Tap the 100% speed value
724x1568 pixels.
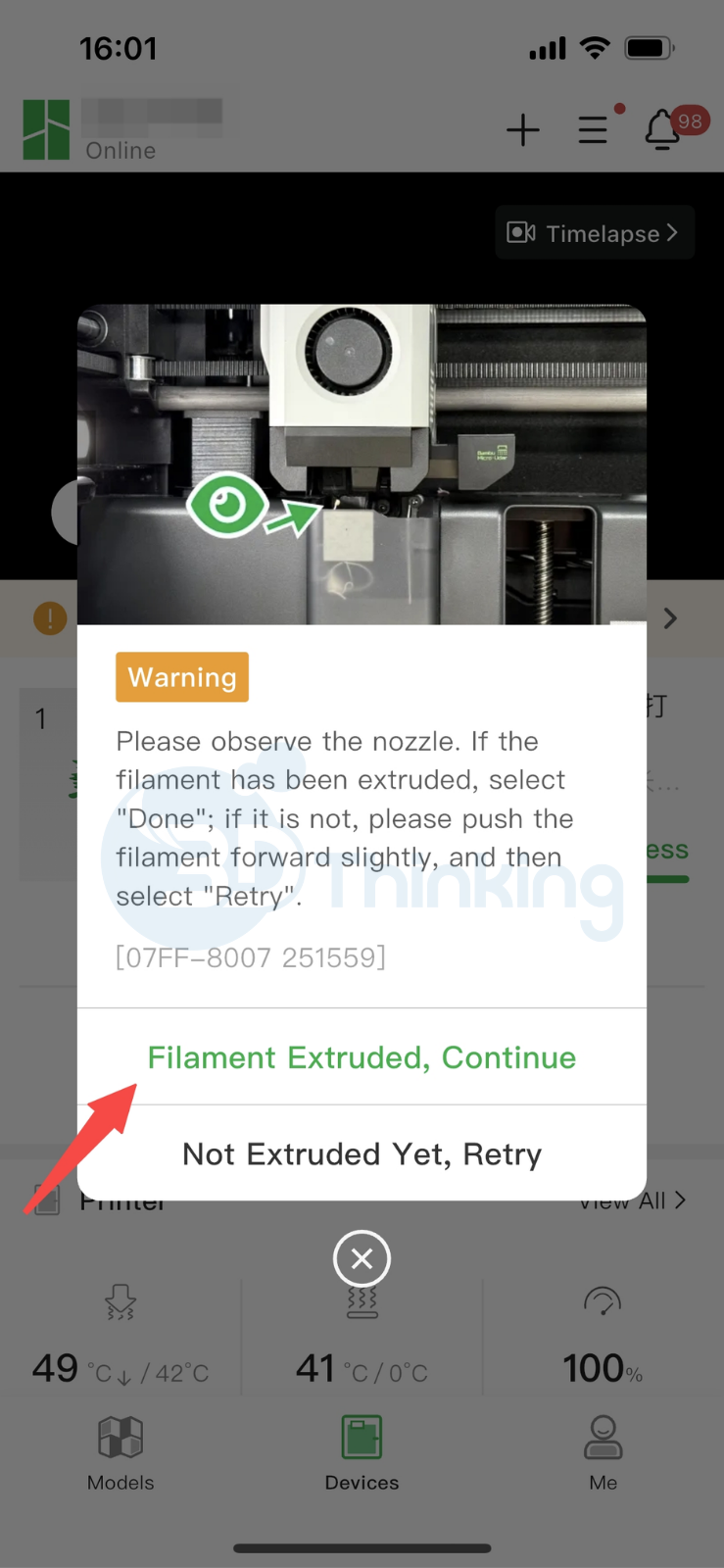[x=603, y=1368]
